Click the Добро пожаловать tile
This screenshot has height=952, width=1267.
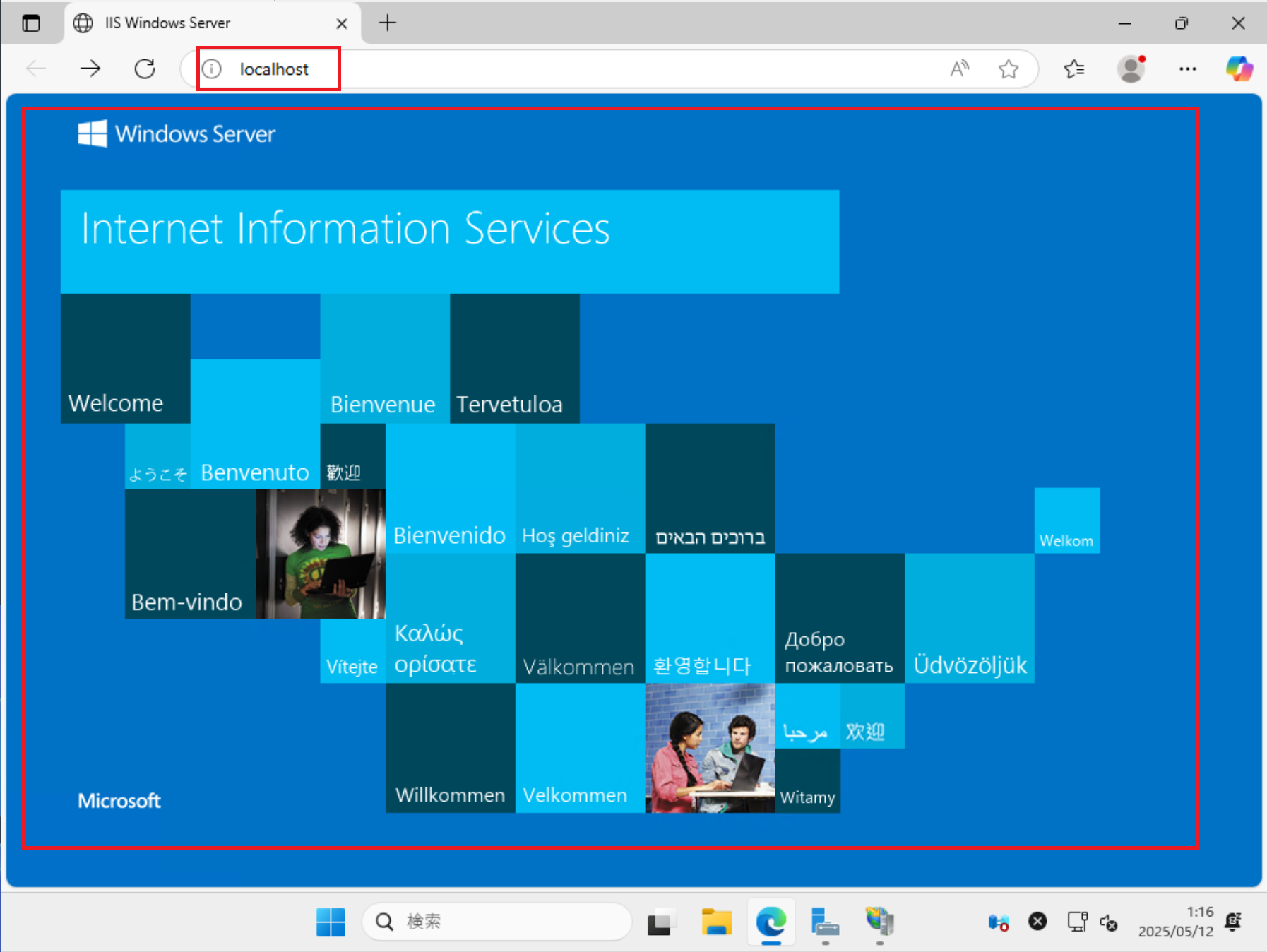point(840,619)
